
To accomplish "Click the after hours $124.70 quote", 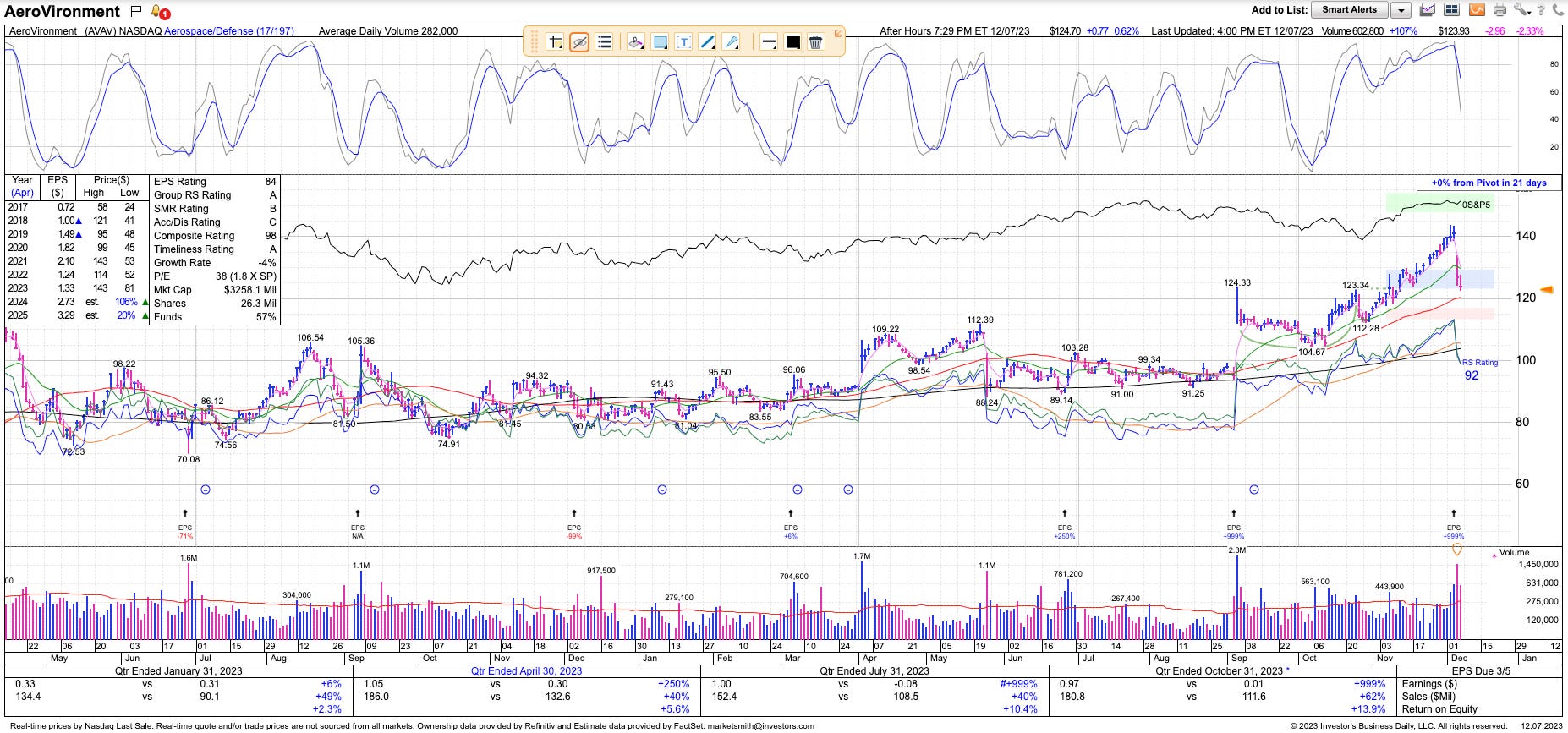I will tap(1065, 31).
